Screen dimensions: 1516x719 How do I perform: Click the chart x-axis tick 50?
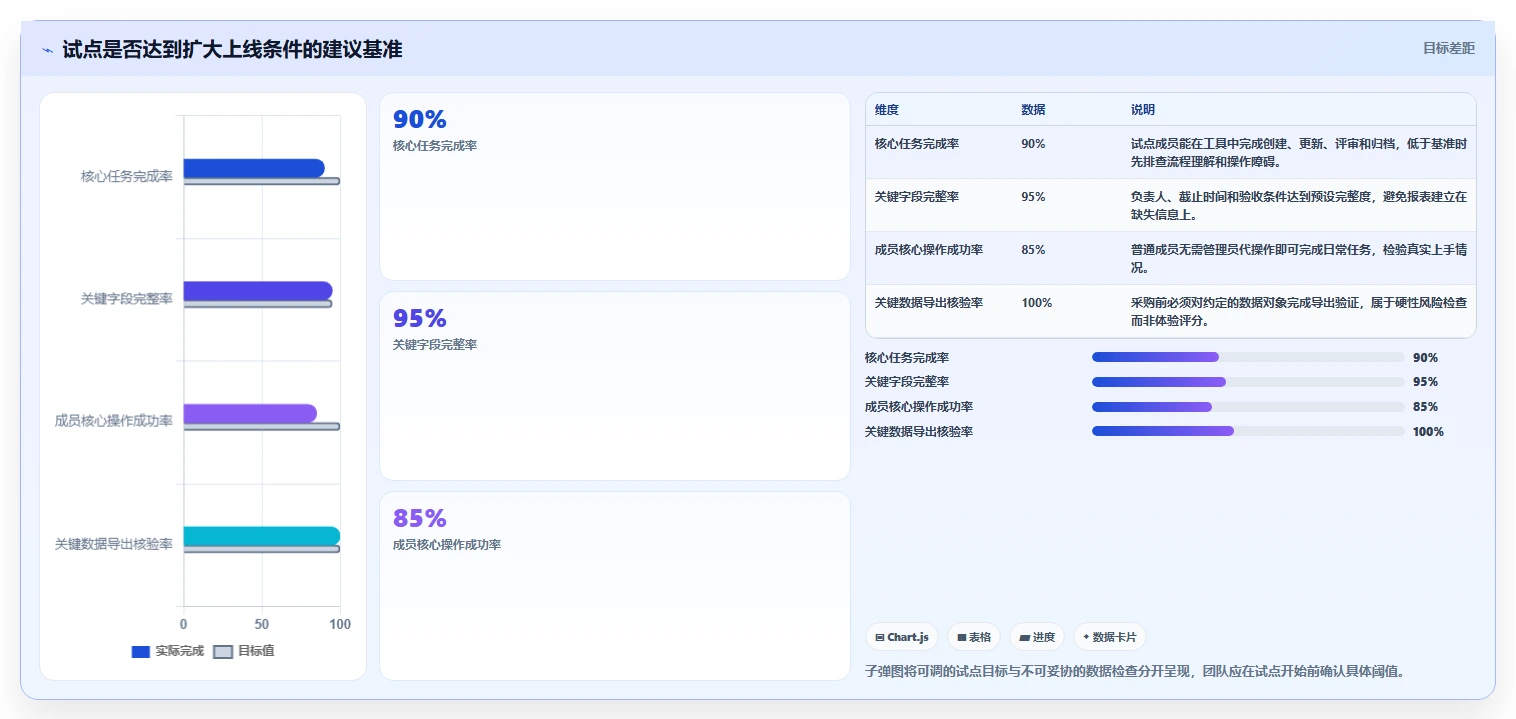tap(262, 625)
